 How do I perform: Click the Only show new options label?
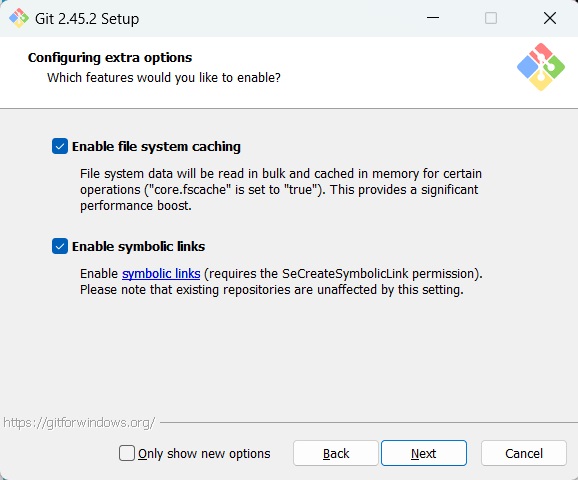pyautogui.click(x=204, y=453)
